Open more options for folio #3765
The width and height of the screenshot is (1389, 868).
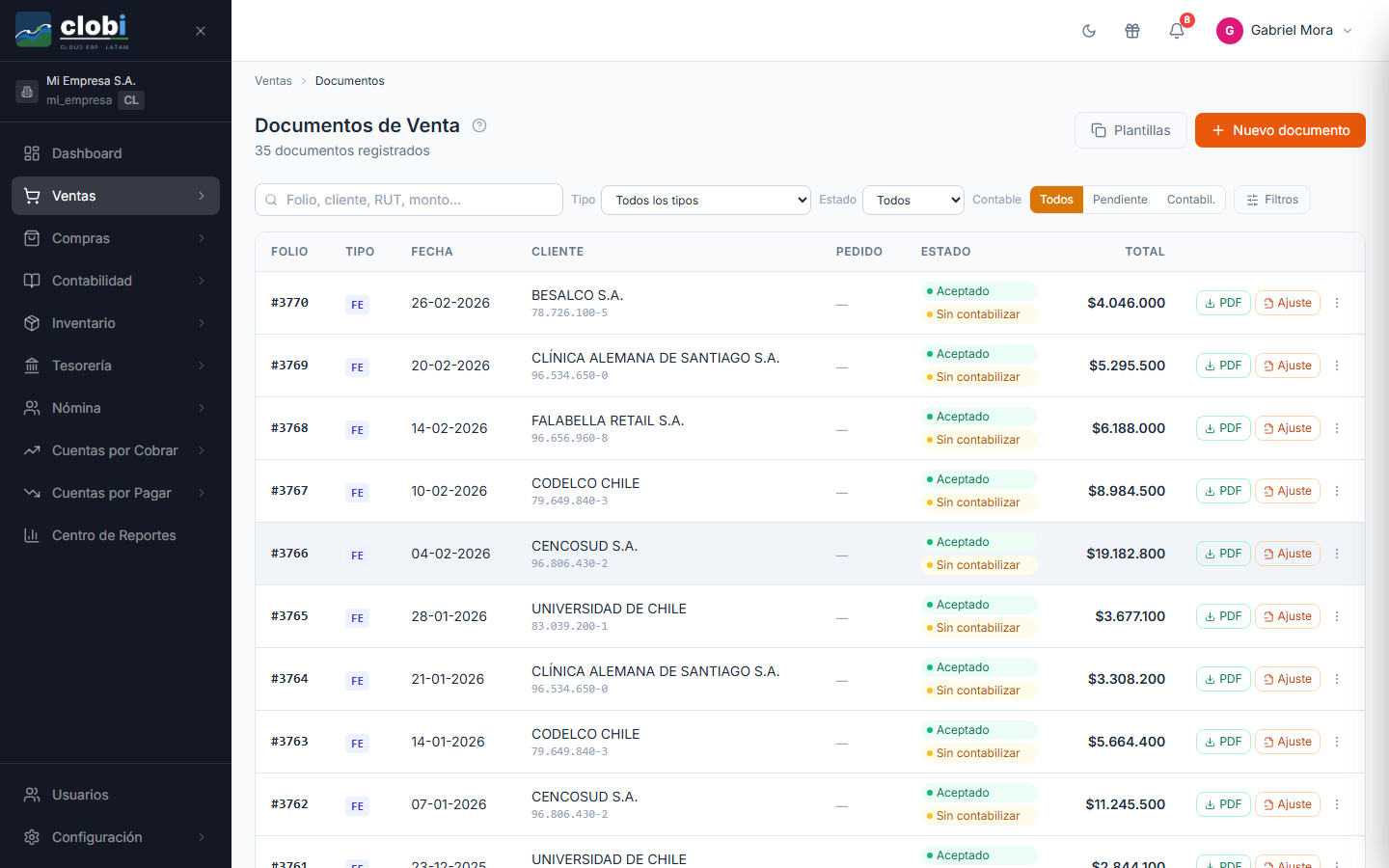[x=1337, y=616]
